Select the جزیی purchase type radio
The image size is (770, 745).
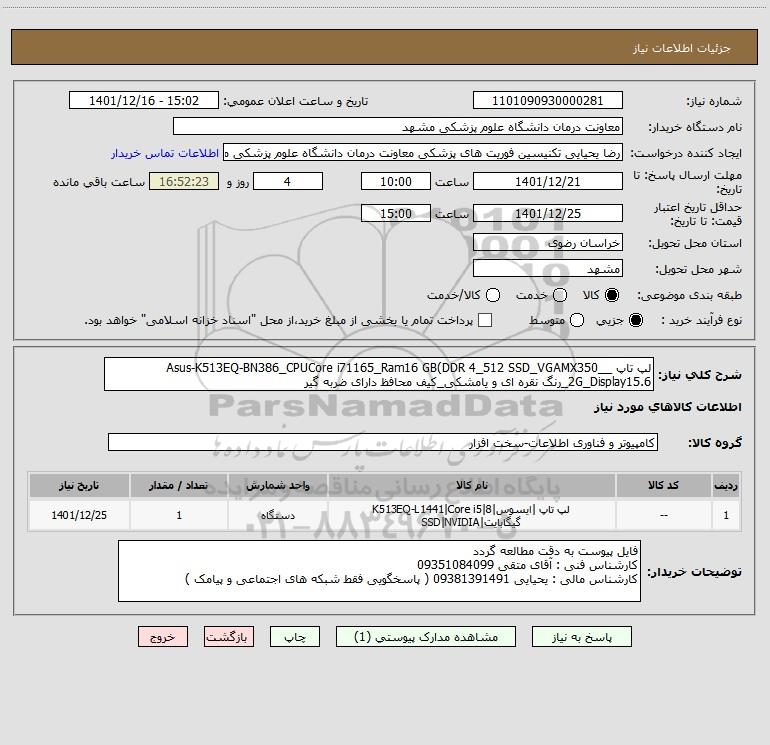pyautogui.click(x=635, y=320)
